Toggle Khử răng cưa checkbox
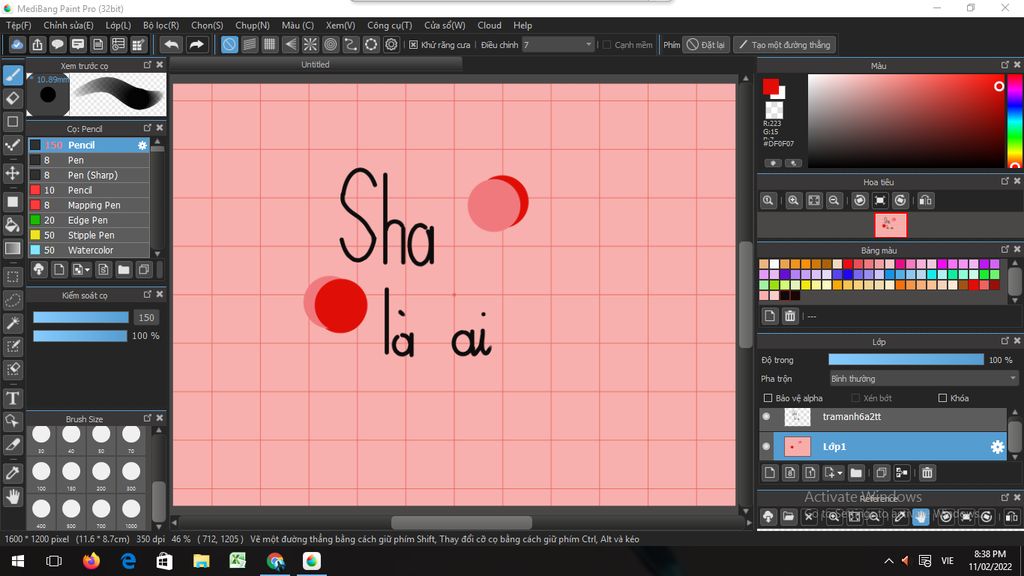Screen dimensions: 1024x576 (413, 45)
